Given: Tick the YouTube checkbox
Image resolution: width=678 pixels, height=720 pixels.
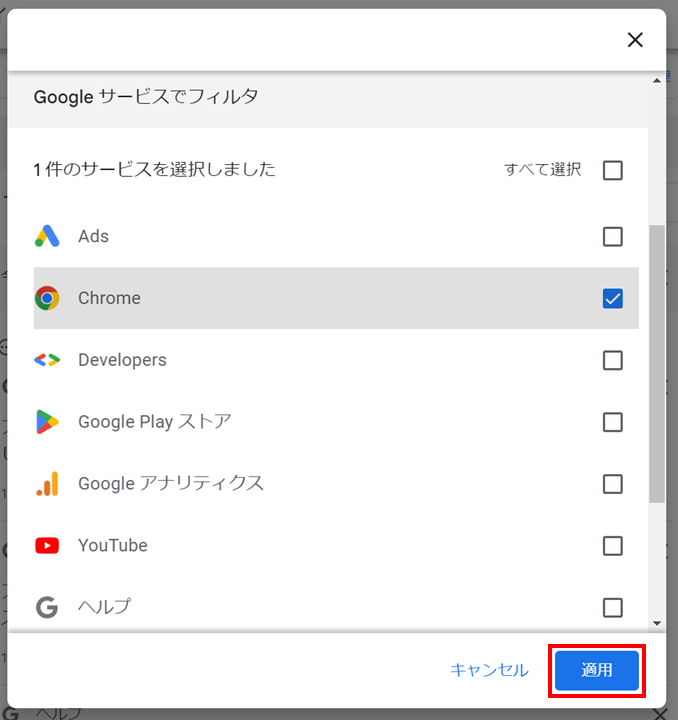Looking at the screenshot, I should [x=613, y=546].
